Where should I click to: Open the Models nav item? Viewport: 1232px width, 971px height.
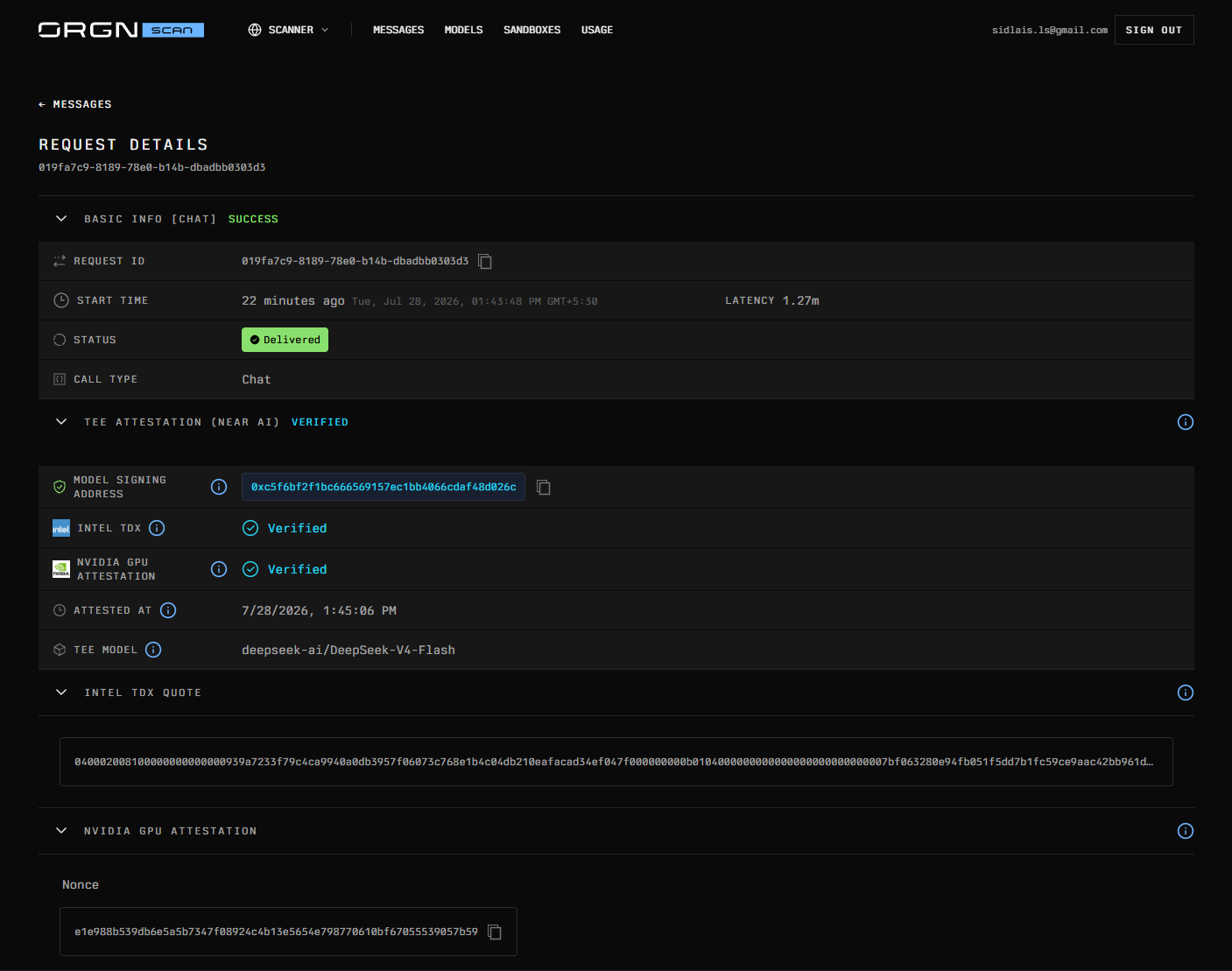coord(463,30)
